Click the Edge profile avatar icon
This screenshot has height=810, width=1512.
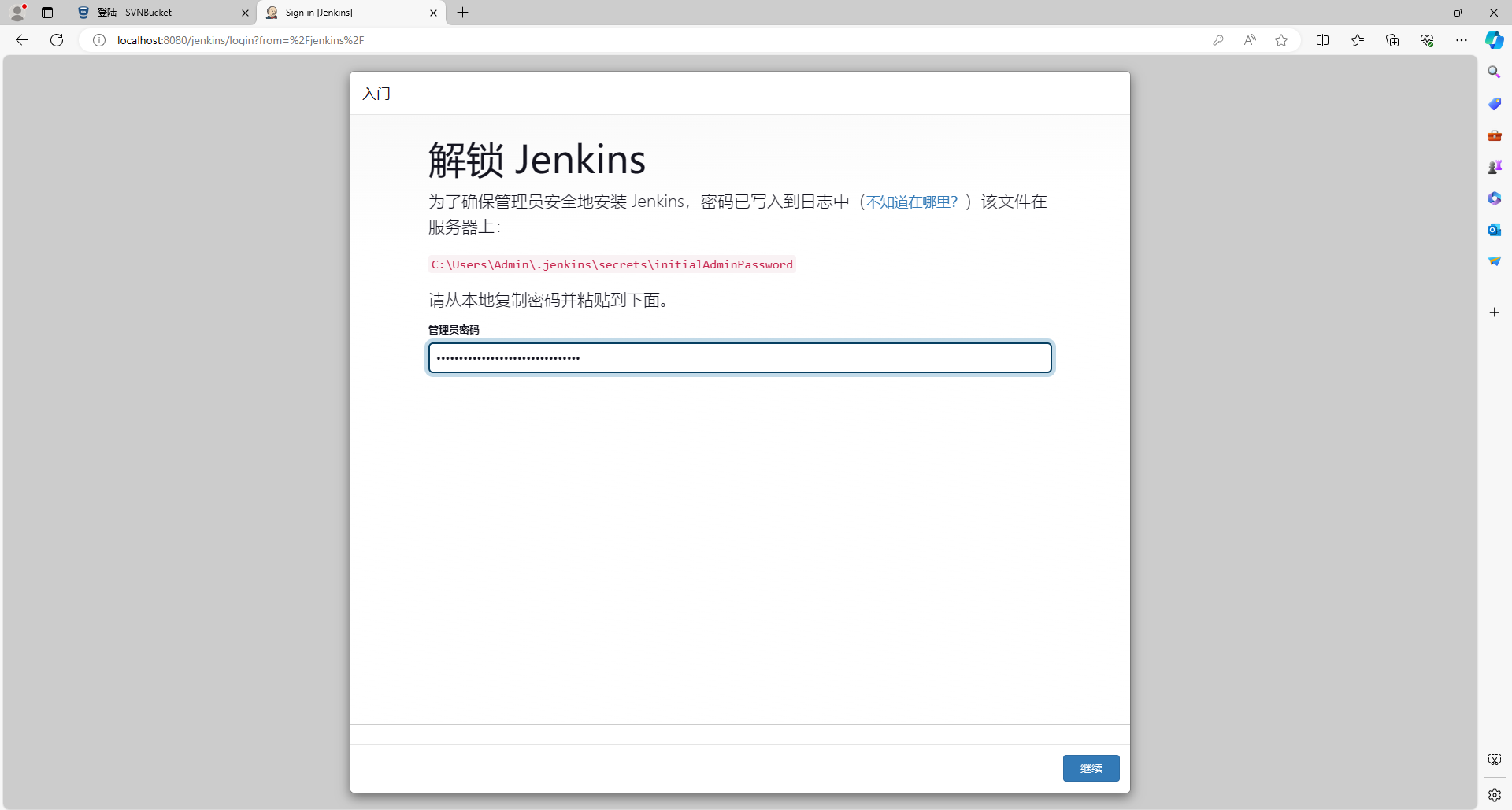tap(18, 12)
